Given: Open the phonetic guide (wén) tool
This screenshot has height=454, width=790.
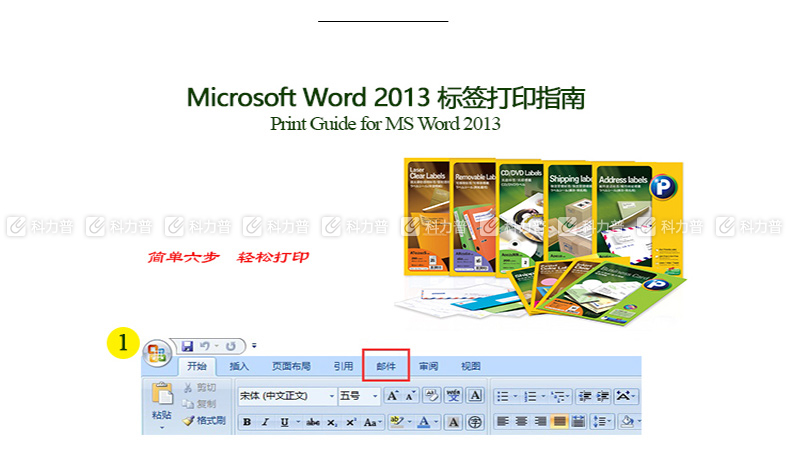Looking at the screenshot, I should (x=453, y=396).
